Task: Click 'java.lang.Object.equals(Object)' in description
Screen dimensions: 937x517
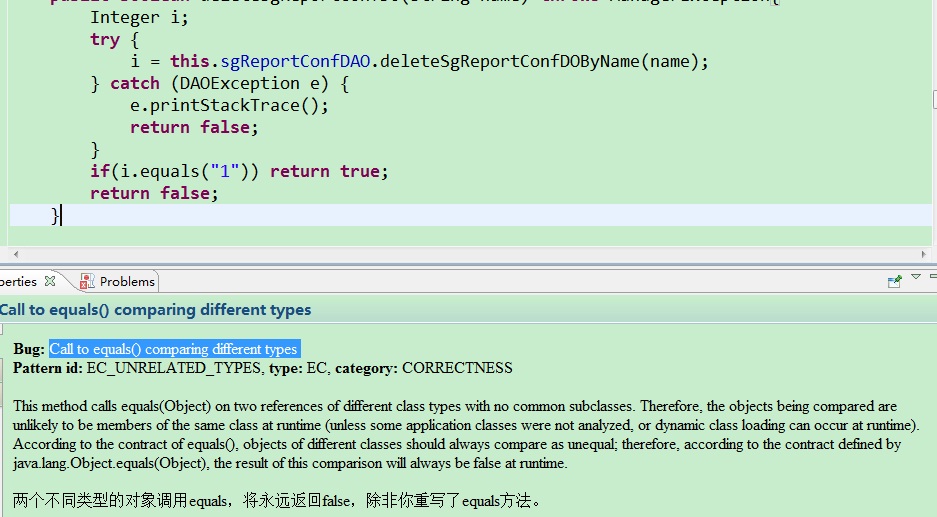Action: [111, 463]
